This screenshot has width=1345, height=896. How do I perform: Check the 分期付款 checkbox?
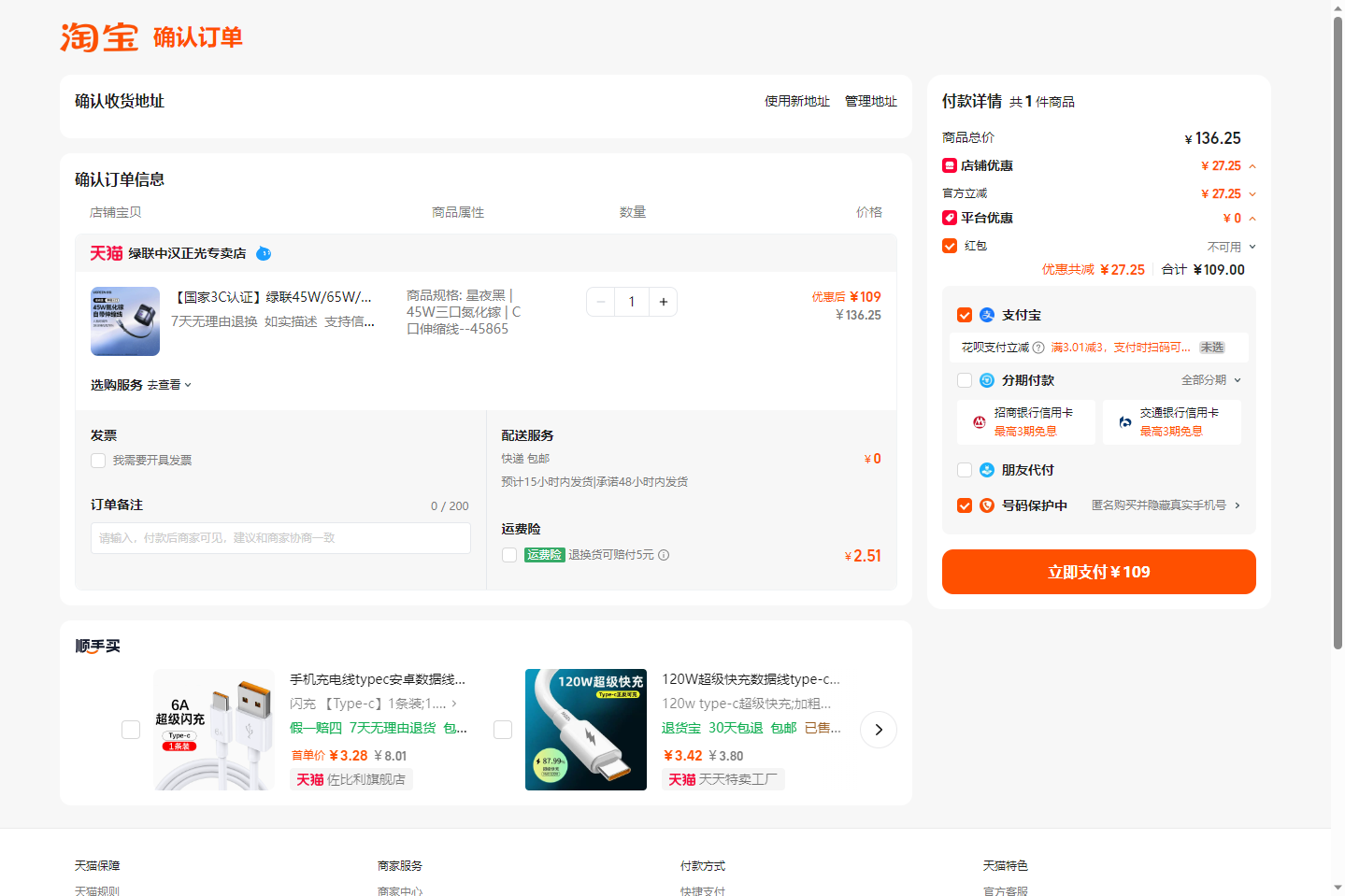click(965, 380)
